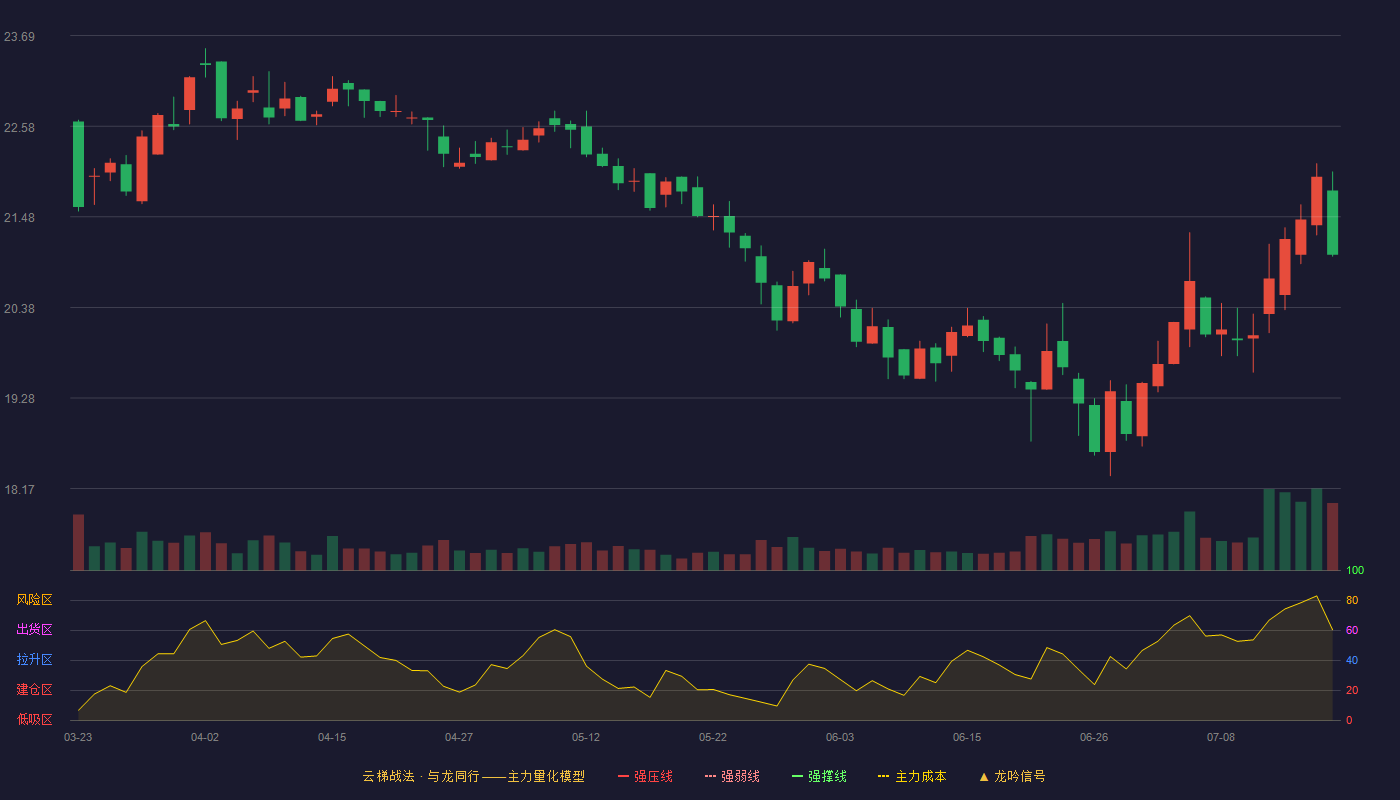Click the 06-03 date axis label
Screen dimensions: 1400x800
pyautogui.click(x=840, y=737)
